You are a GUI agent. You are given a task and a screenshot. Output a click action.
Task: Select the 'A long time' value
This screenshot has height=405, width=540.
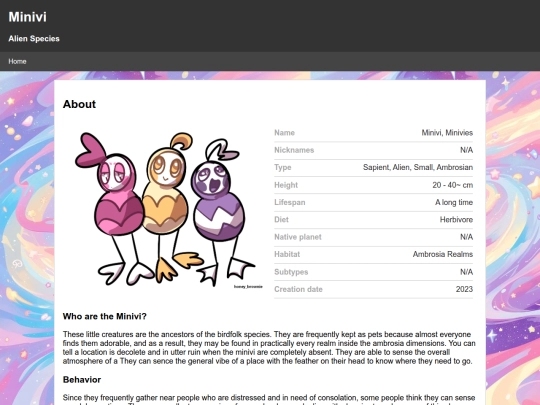point(454,202)
